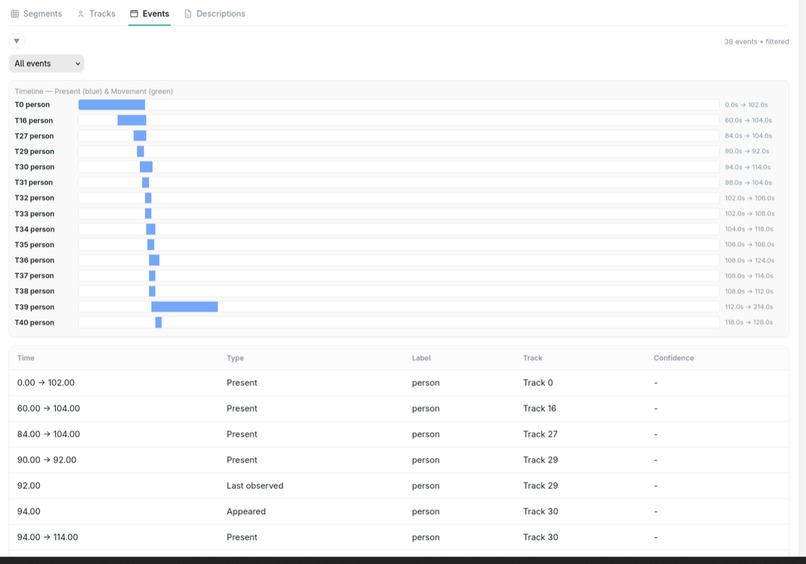Click the Type column header
The height and width of the screenshot is (564, 806).
[x=235, y=358]
